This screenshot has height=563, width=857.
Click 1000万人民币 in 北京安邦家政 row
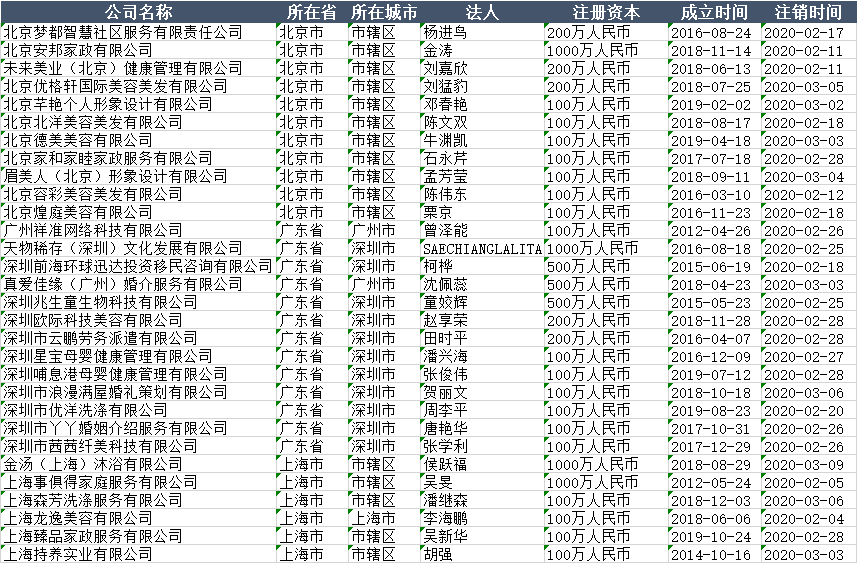click(606, 50)
